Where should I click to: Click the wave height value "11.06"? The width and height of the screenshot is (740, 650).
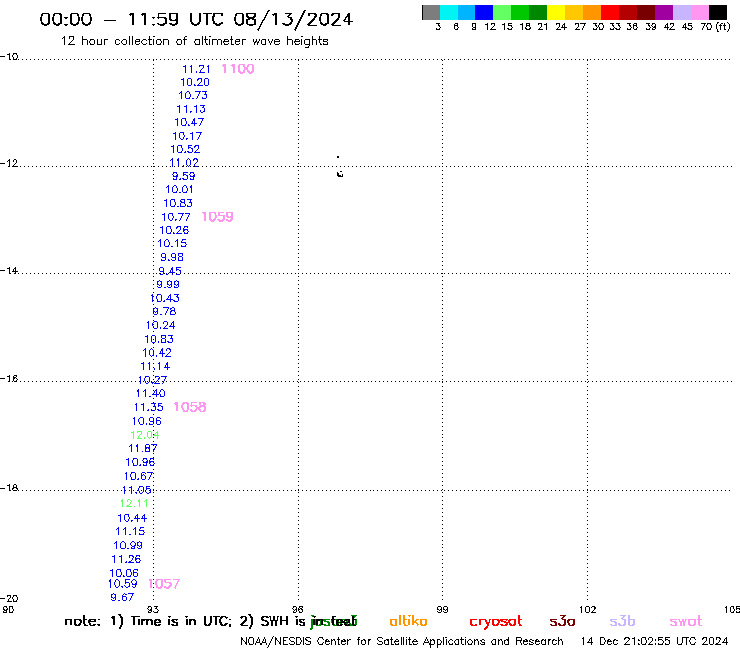136,490
